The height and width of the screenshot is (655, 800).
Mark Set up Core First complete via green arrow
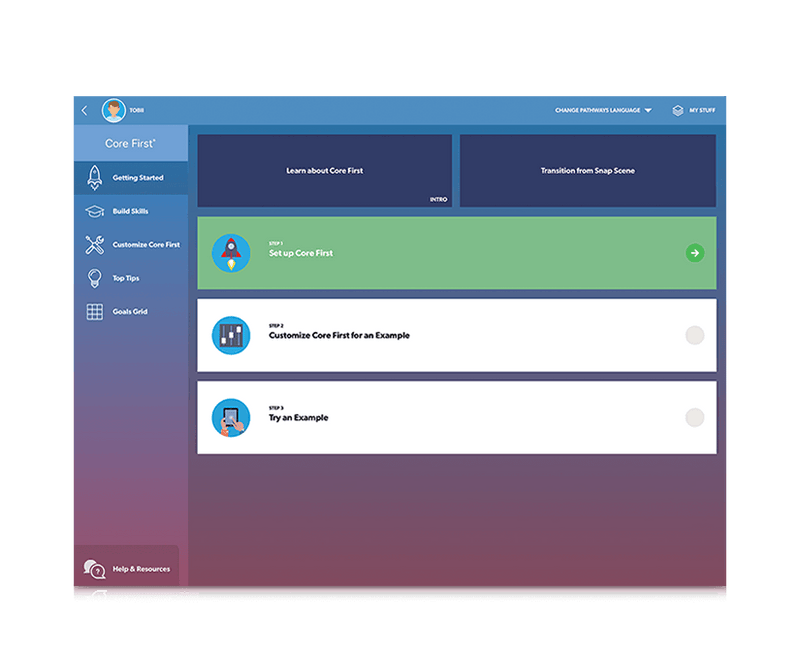pos(695,253)
